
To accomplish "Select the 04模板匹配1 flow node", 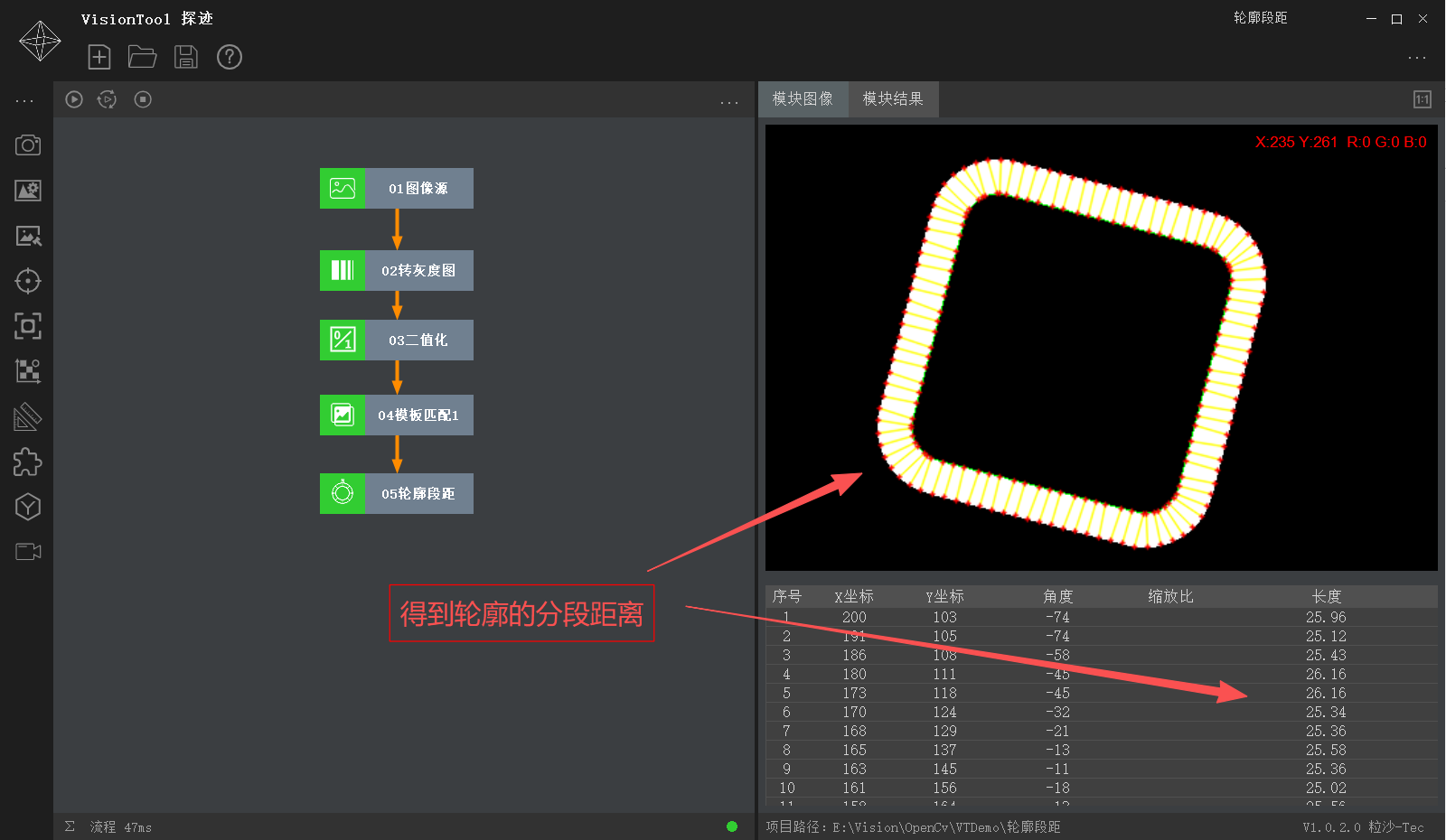I will coord(397,415).
